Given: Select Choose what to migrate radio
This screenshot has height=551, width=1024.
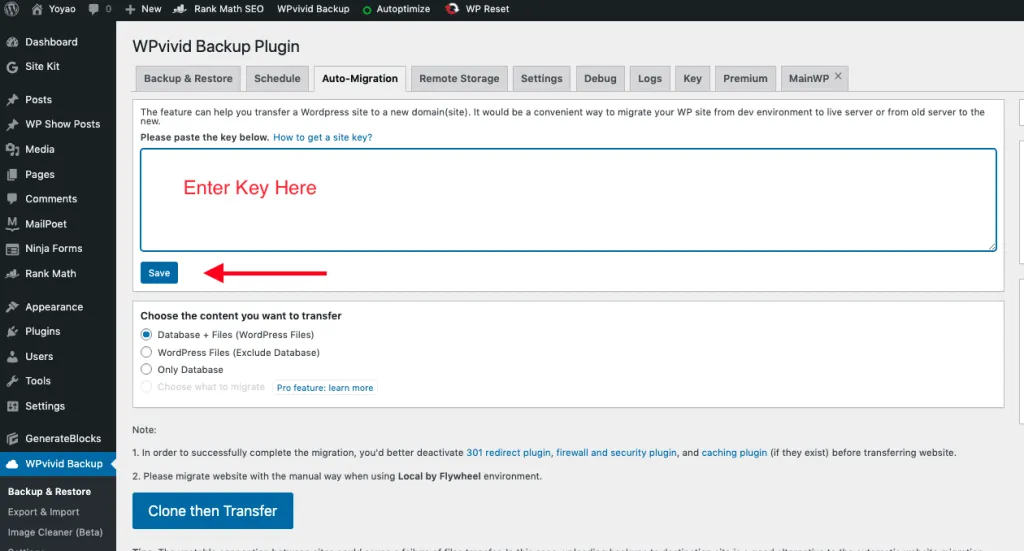Looking at the screenshot, I should point(146,386).
